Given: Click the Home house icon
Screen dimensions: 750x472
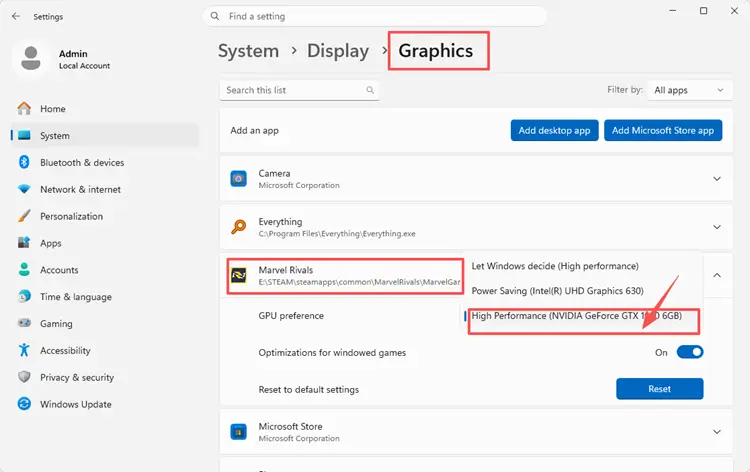Looking at the screenshot, I should pos(24,109).
